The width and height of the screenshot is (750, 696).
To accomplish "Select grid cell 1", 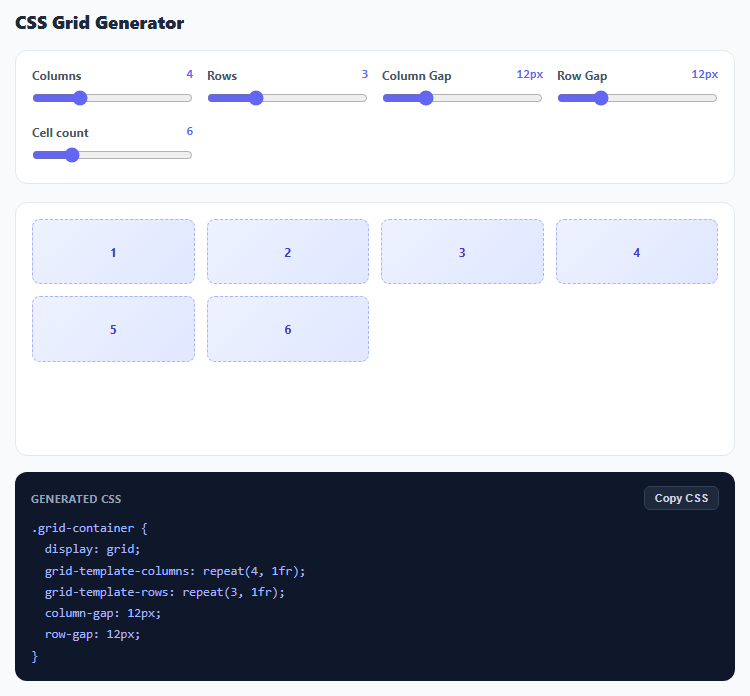I will point(113,252).
